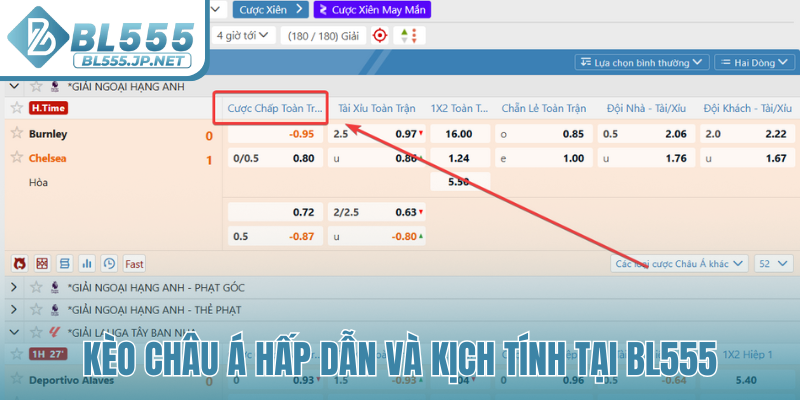
Task: Click the H.Time match status badge
Action: 48,108
